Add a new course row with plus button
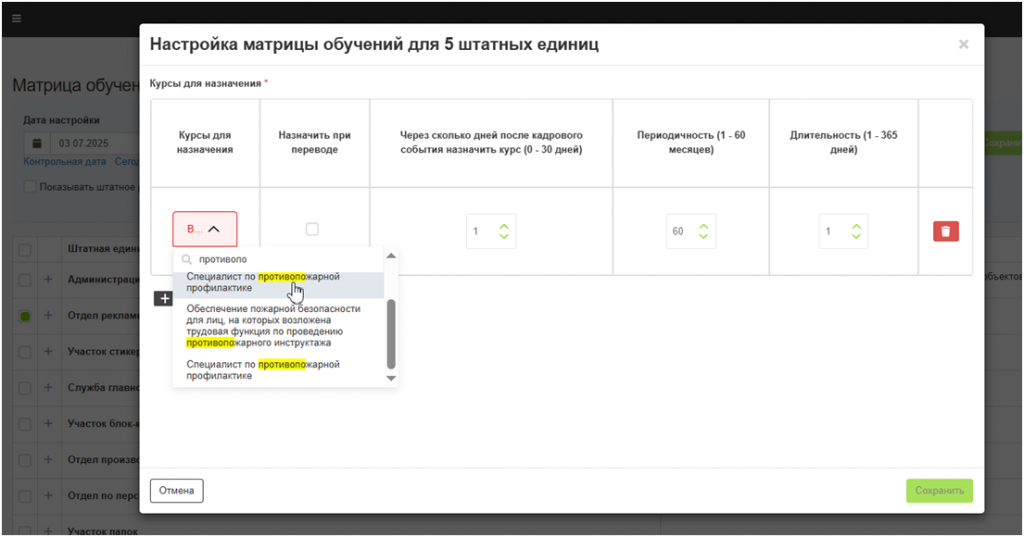The image size is (1024, 537). [x=163, y=298]
